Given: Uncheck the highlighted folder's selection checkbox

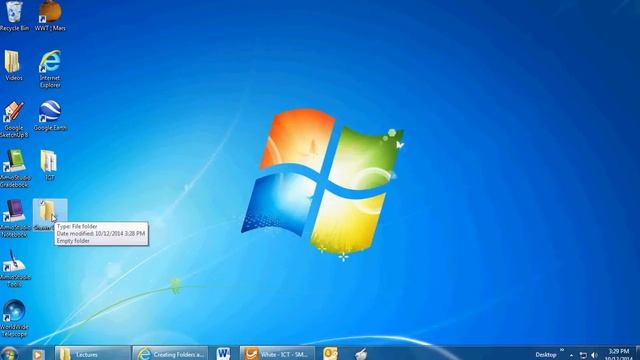Looking at the screenshot, I should [x=42, y=203].
